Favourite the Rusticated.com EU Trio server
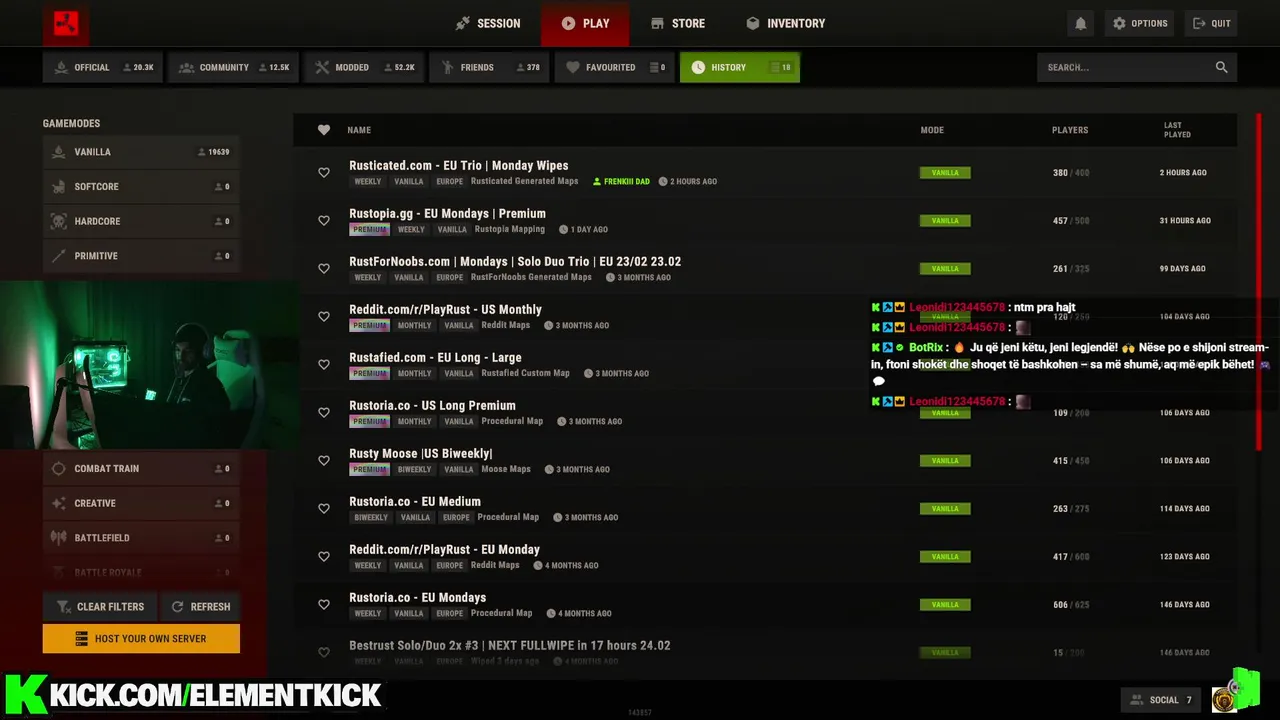 coord(324,173)
